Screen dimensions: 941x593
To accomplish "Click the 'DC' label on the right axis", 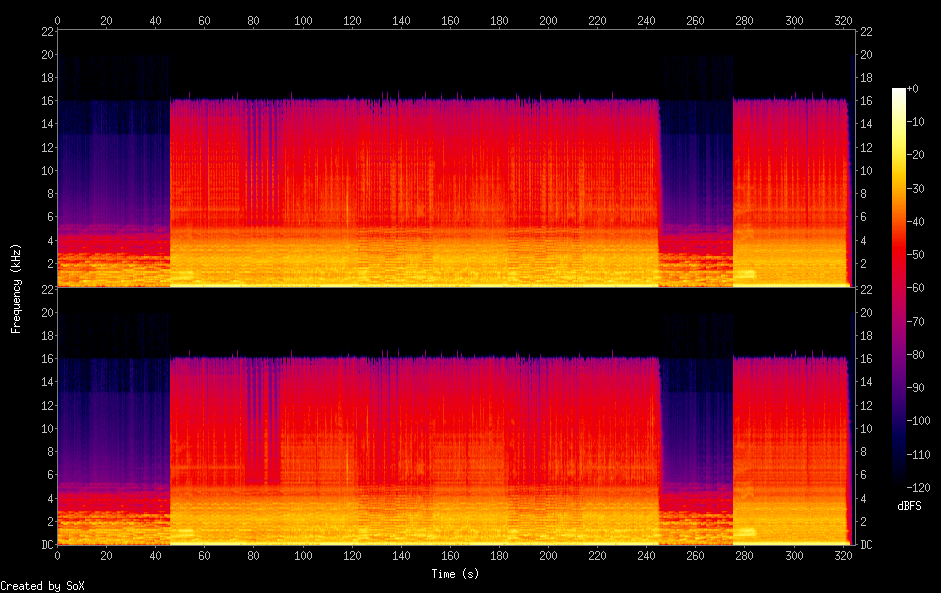I will [x=866, y=545].
